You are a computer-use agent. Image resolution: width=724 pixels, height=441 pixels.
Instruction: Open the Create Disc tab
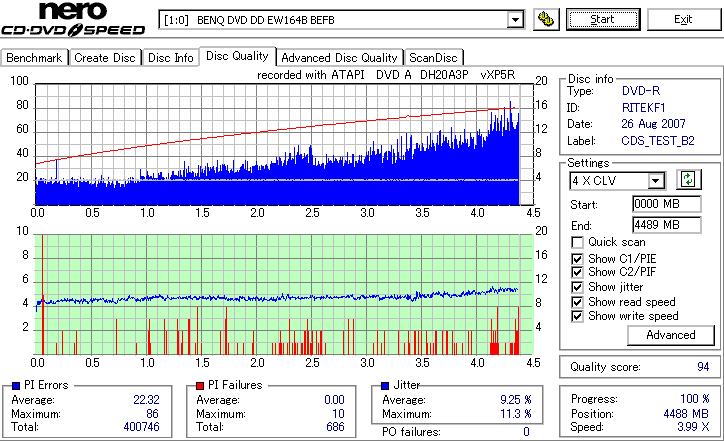click(x=105, y=58)
